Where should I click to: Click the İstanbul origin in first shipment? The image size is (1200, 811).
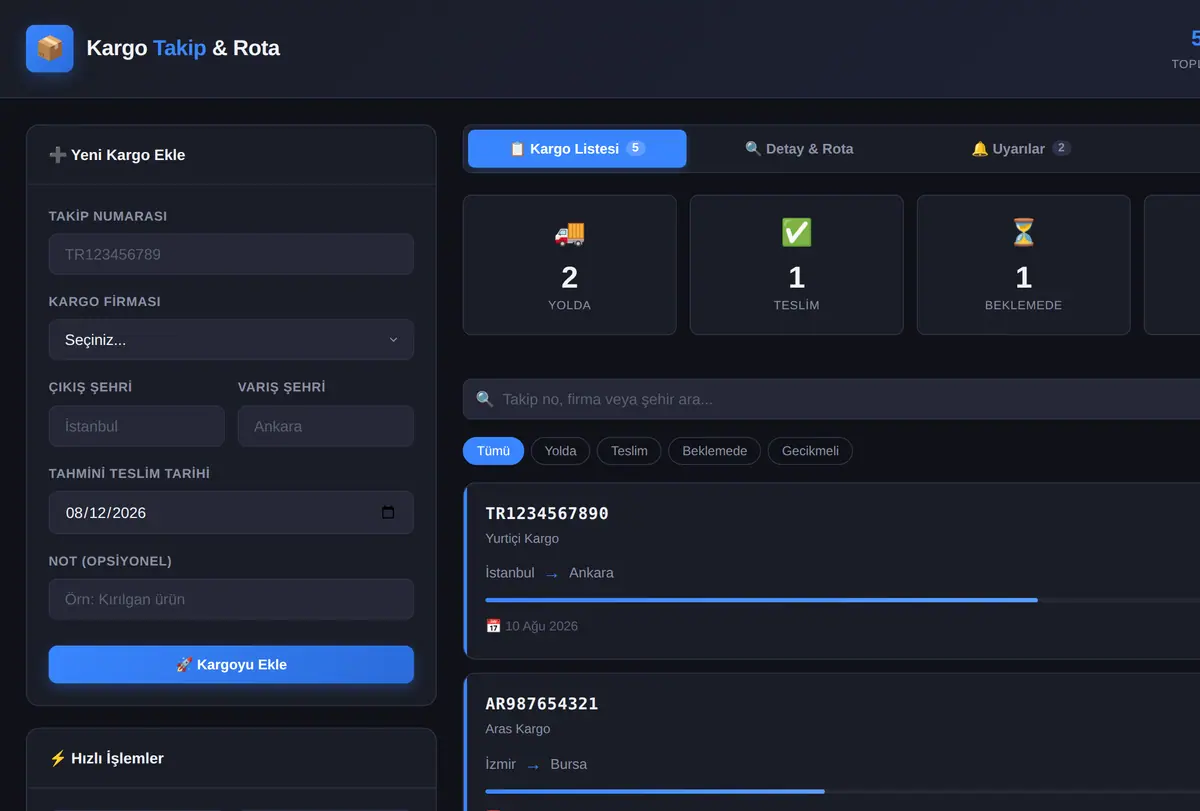(x=510, y=573)
